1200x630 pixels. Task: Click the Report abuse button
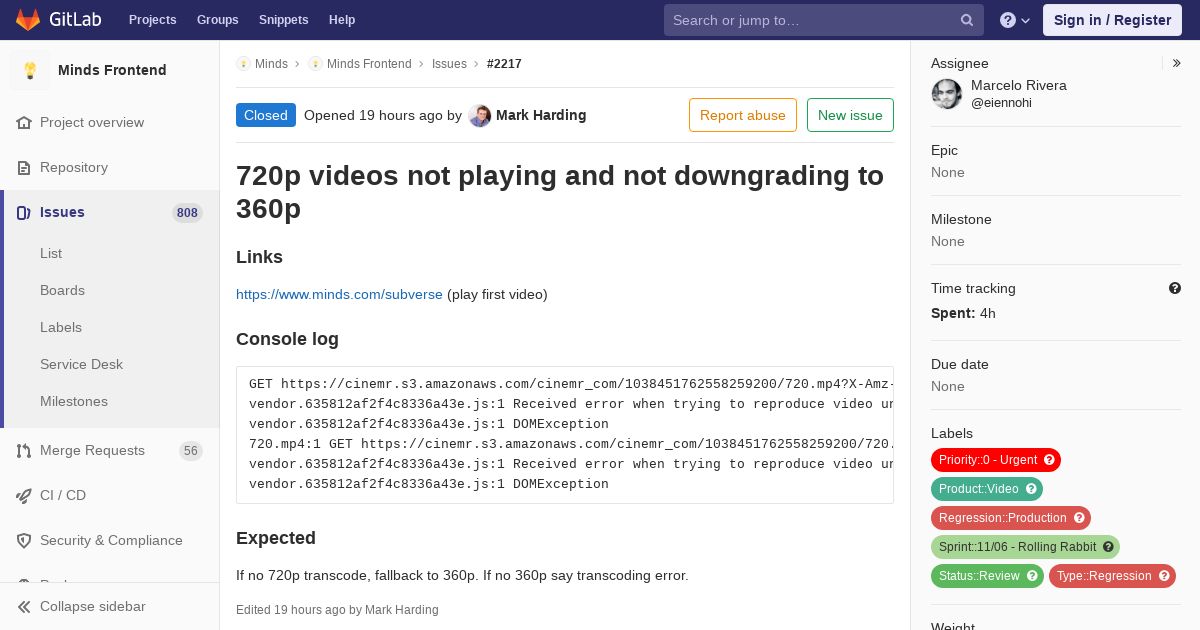click(743, 115)
